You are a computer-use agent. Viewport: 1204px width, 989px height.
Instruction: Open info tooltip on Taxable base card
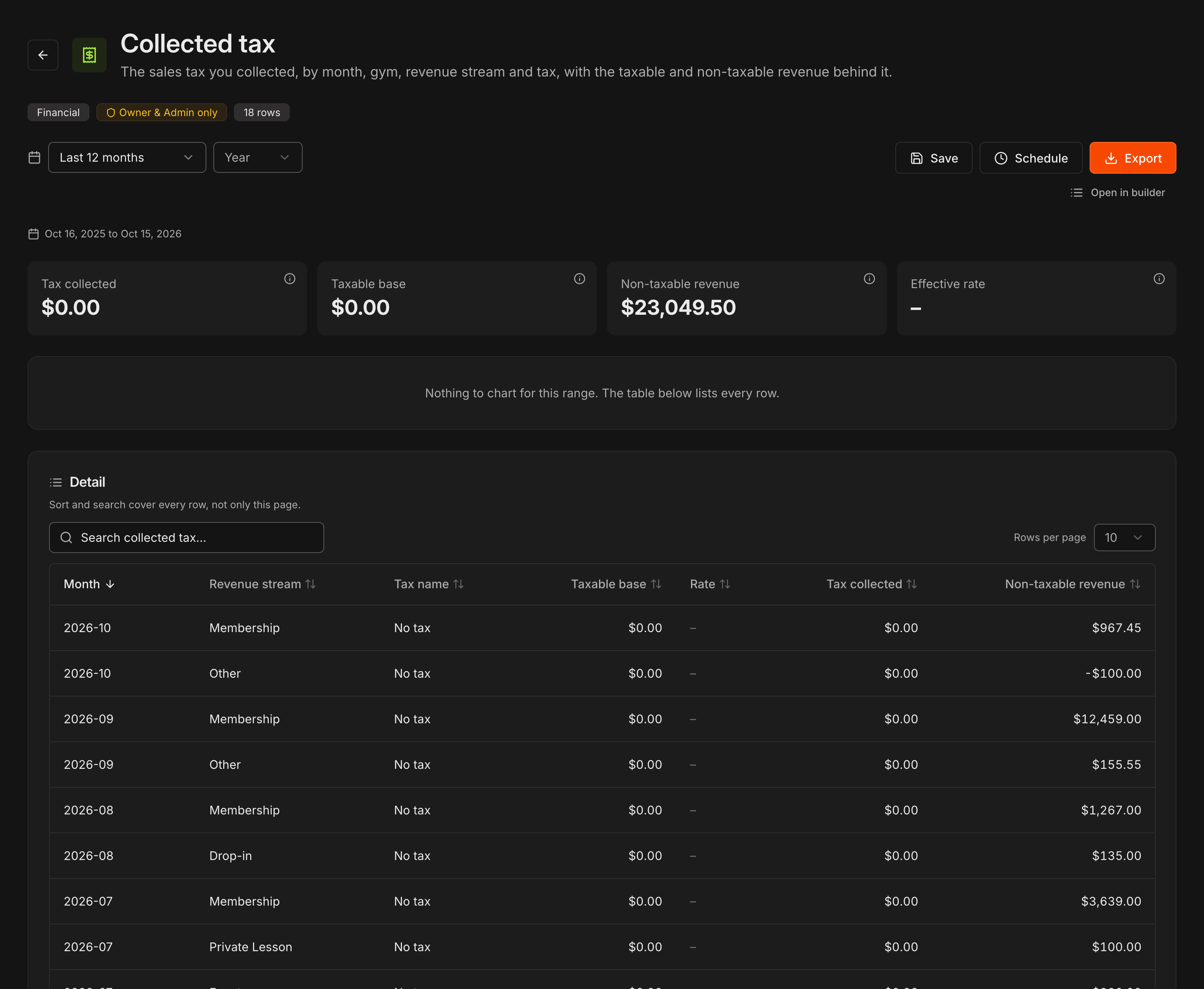click(x=579, y=279)
